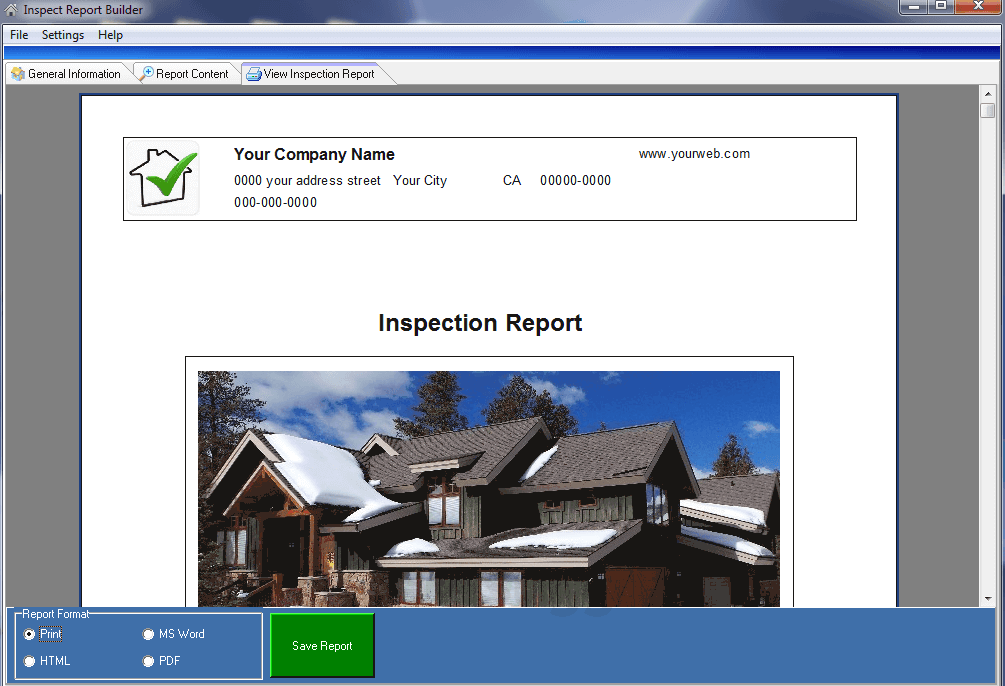This screenshot has height=686, width=1005.
Task: Open the Help menu
Action: [110, 35]
